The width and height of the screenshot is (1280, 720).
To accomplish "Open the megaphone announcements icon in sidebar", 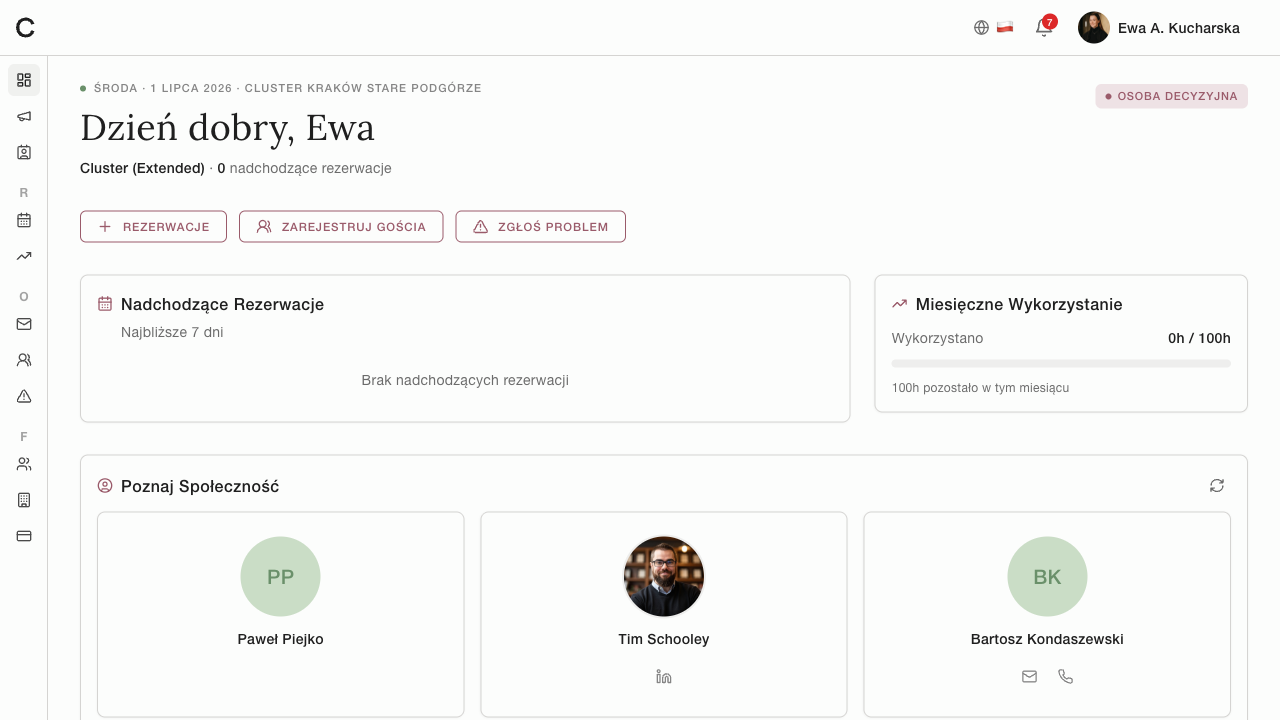I will point(24,116).
